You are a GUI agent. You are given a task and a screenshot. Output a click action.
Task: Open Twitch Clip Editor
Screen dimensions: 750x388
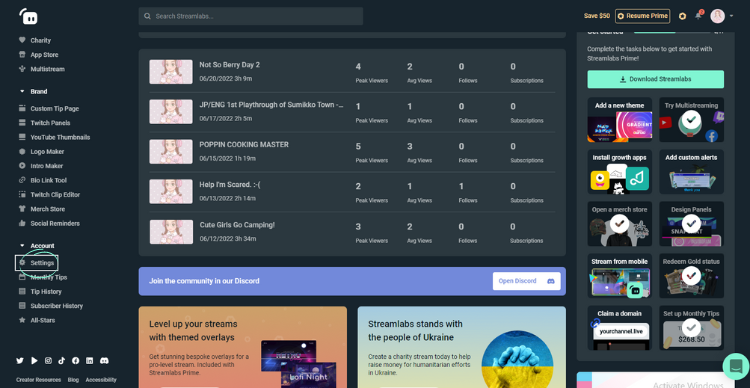(55, 195)
